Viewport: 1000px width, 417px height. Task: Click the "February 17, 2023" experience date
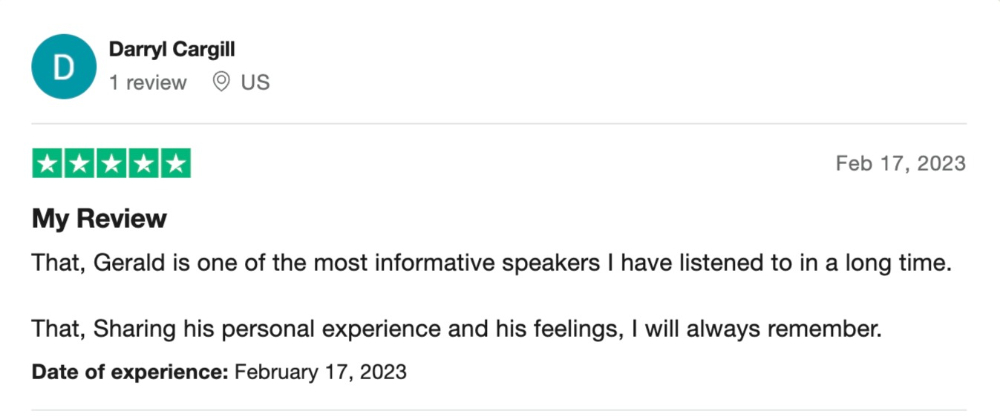click(x=320, y=372)
